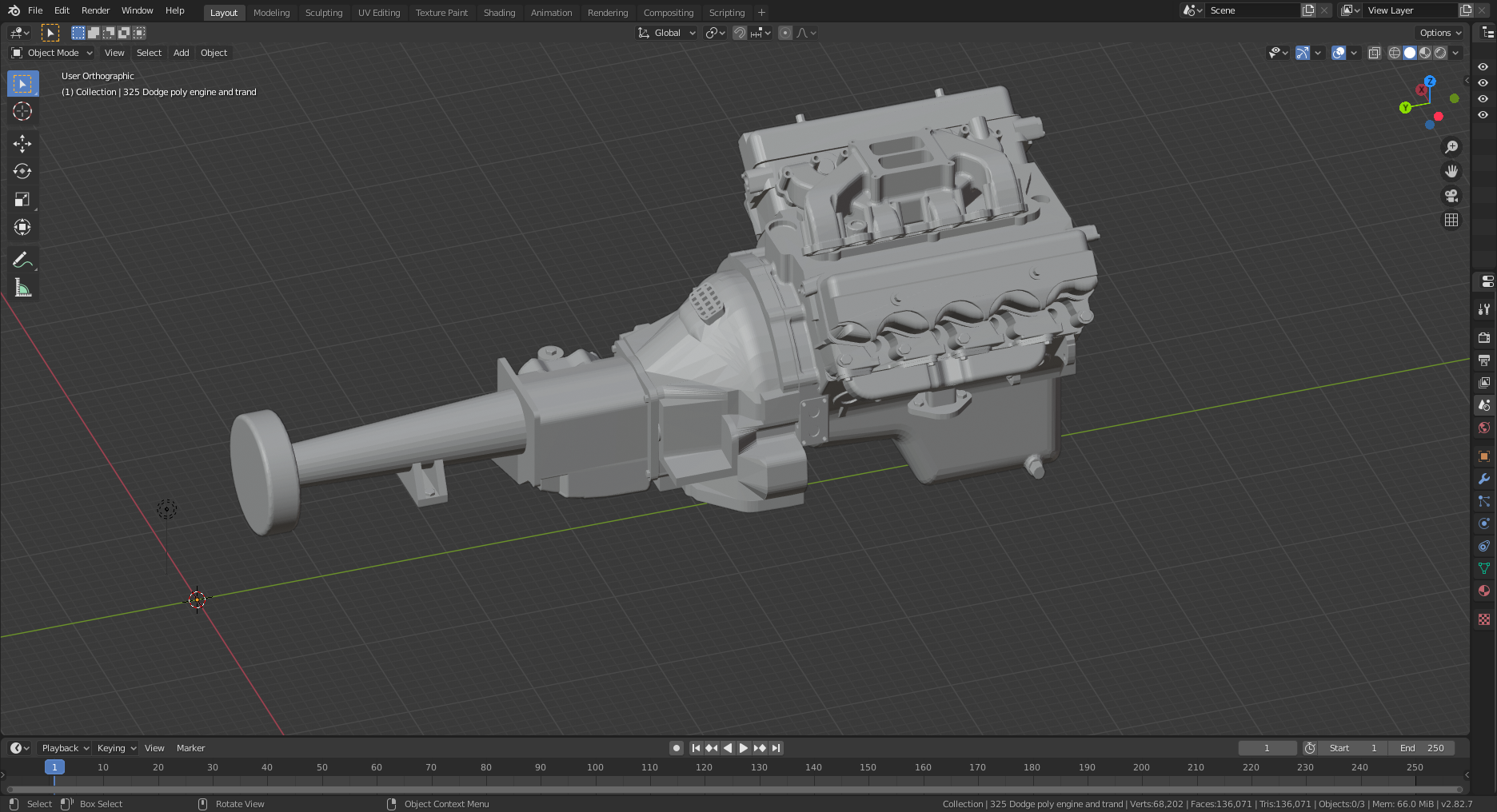Switch to Rendered viewport shading
Image resolution: width=1497 pixels, height=812 pixels.
(1440, 53)
